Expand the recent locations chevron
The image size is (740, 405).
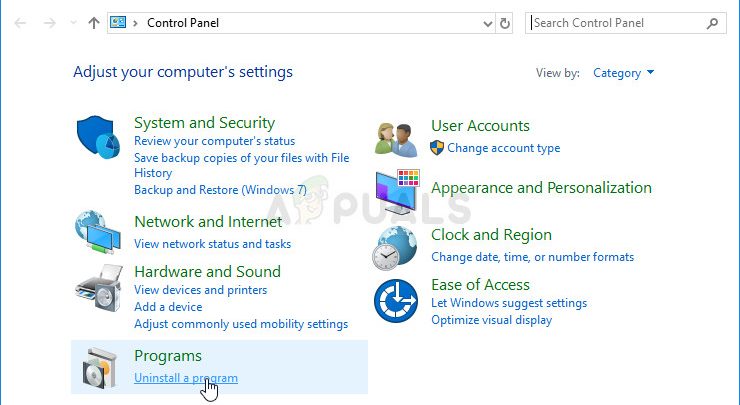click(x=73, y=22)
